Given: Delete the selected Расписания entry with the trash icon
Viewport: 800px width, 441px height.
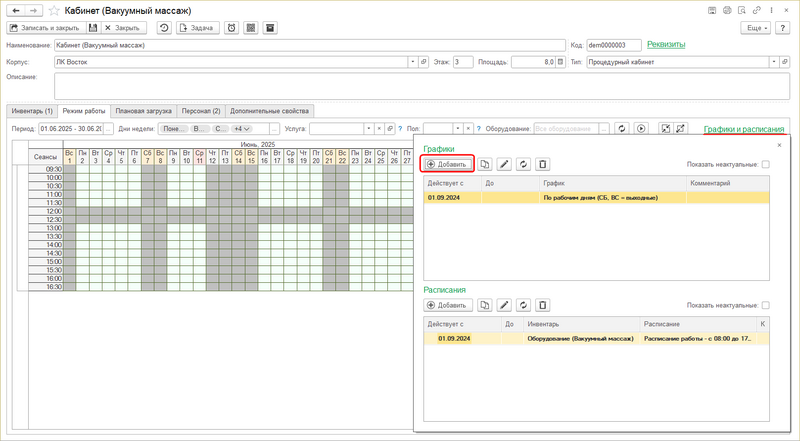Looking at the screenshot, I should 543,305.
